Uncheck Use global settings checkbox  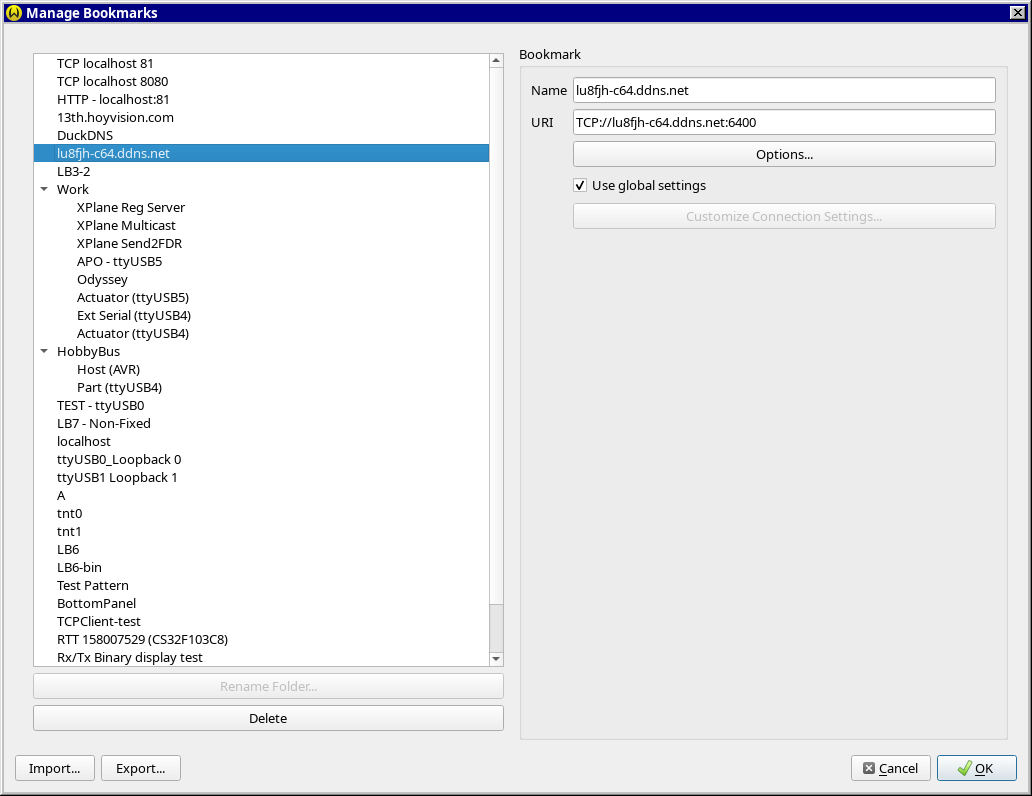tap(580, 186)
